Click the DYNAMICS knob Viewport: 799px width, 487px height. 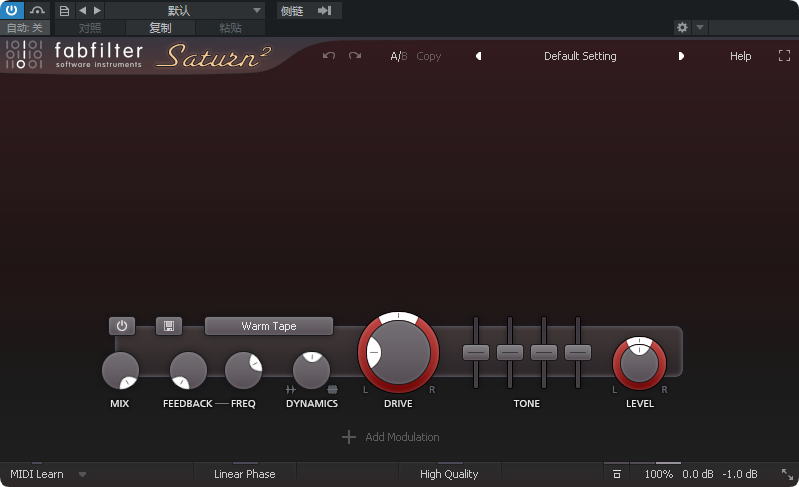pyautogui.click(x=311, y=370)
